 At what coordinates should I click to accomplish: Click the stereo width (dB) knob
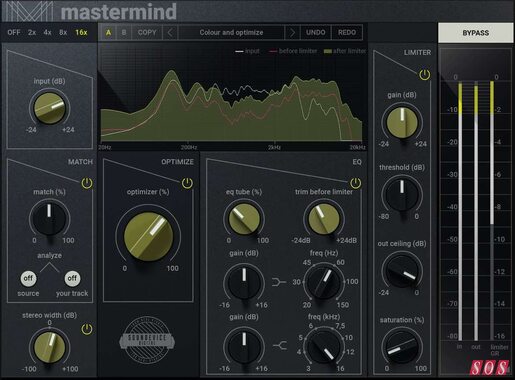click(x=50, y=347)
